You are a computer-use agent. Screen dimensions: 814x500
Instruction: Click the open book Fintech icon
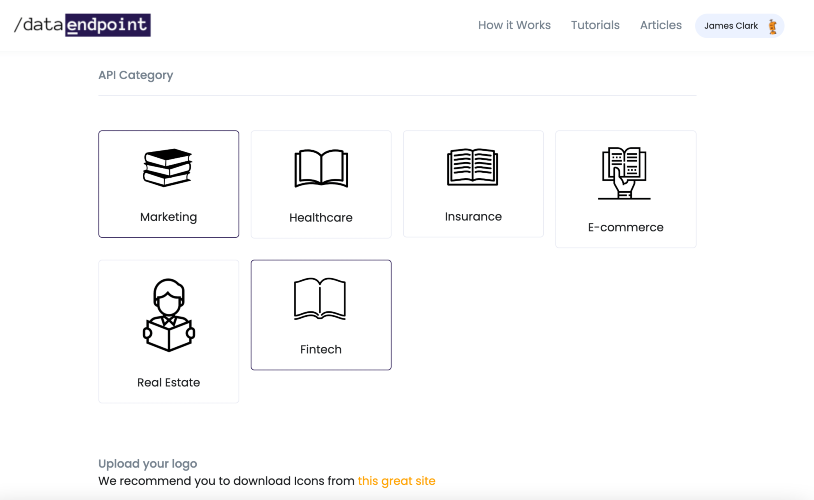coord(320,299)
